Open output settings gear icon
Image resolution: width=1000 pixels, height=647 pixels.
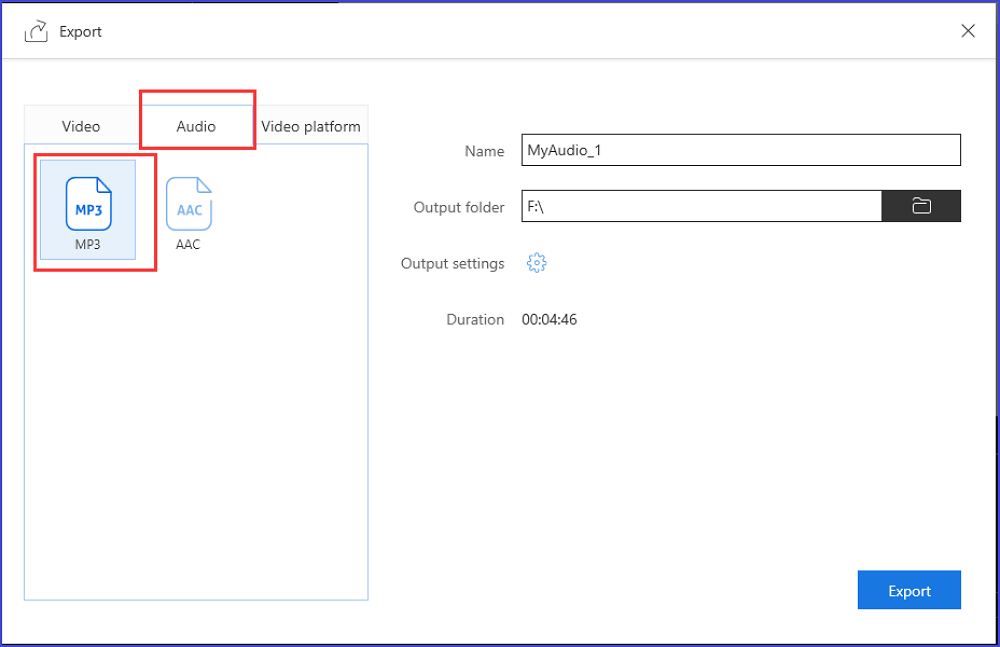click(x=537, y=263)
